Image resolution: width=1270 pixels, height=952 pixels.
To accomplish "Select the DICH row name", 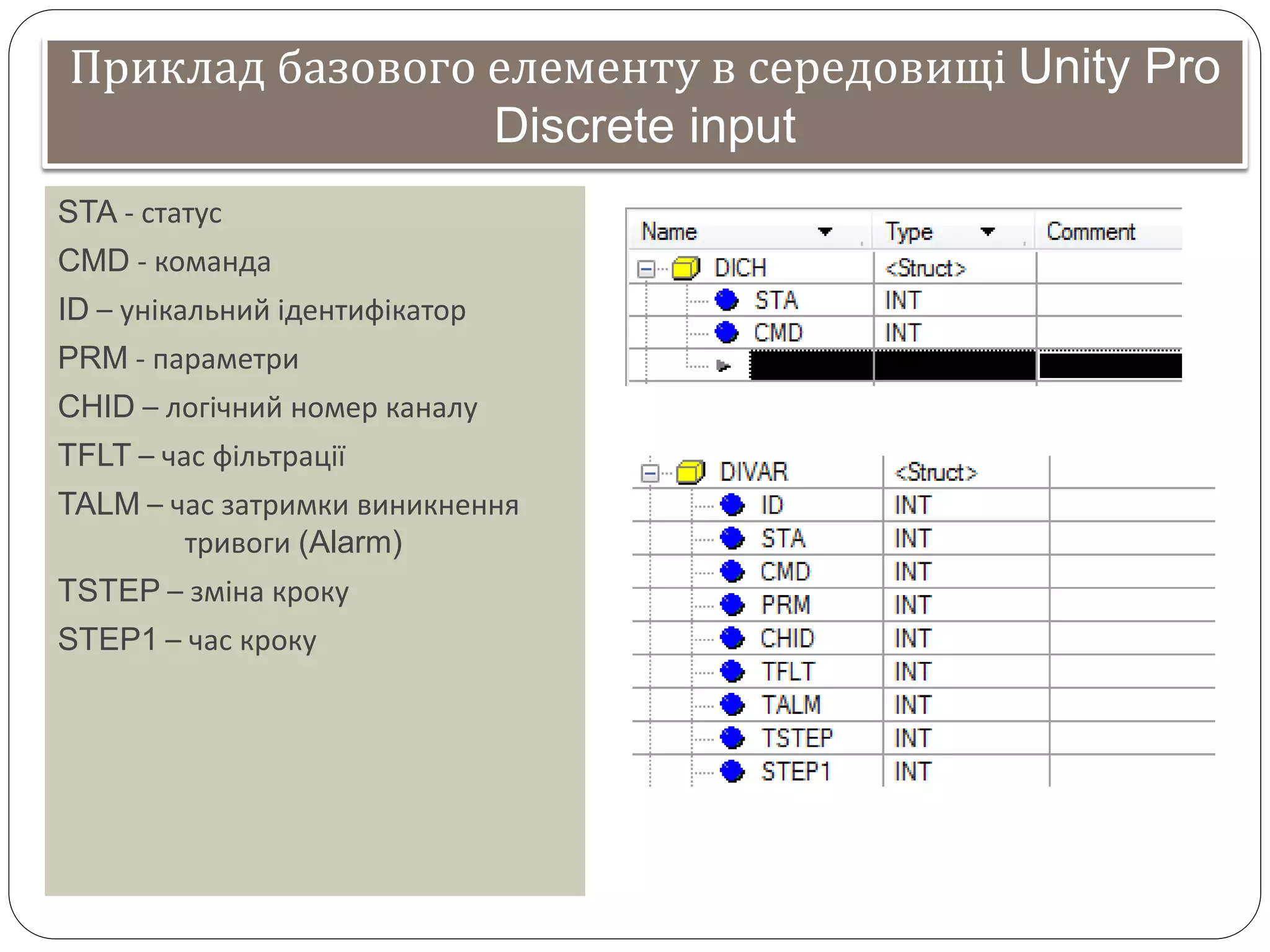I will coord(740,268).
